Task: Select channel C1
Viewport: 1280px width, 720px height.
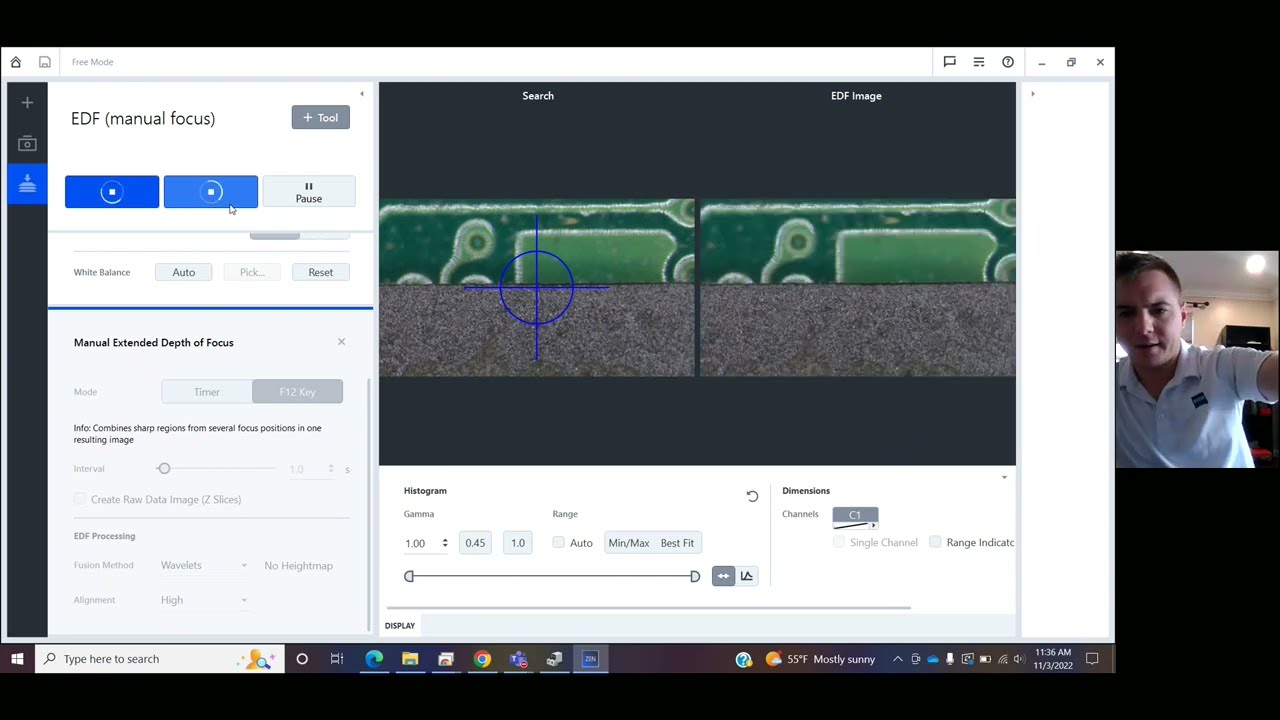Action: (855, 517)
